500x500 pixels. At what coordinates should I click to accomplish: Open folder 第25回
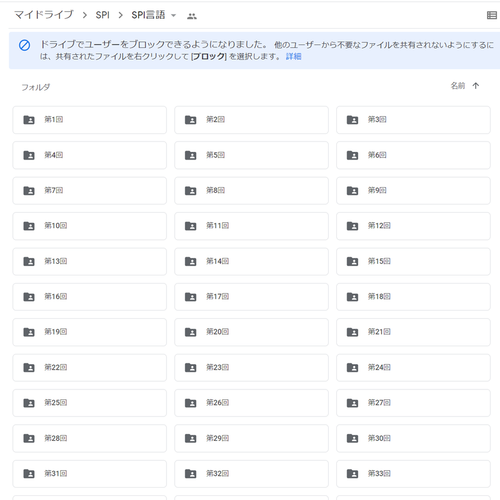pos(89,403)
